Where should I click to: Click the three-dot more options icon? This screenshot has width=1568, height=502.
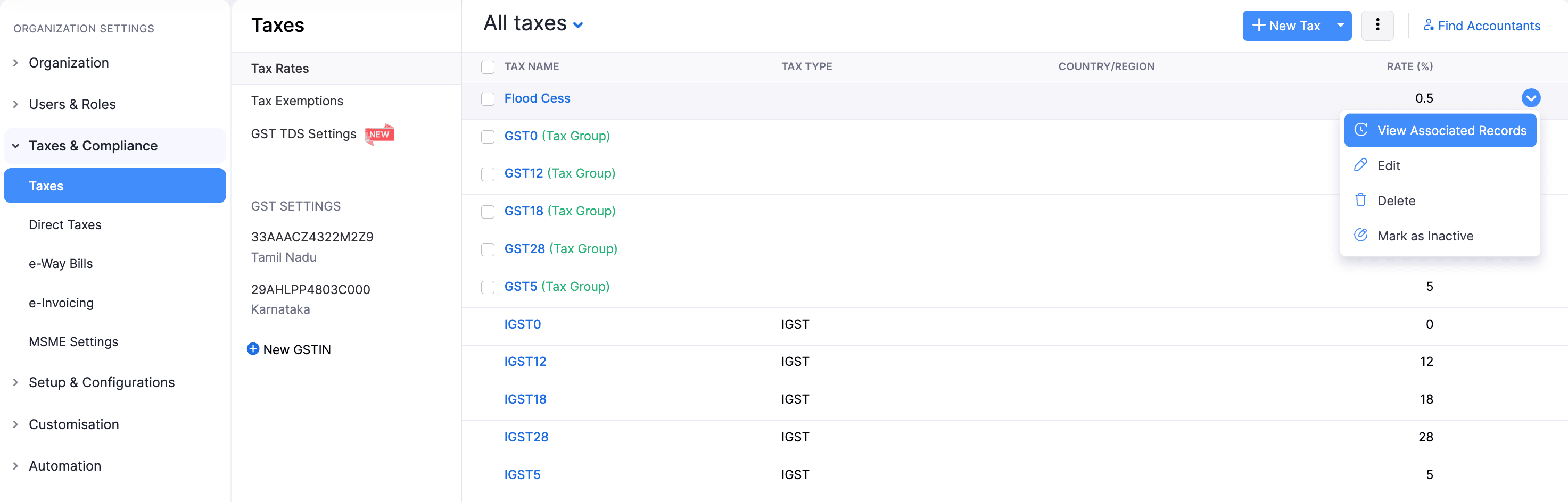pyautogui.click(x=1377, y=26)
